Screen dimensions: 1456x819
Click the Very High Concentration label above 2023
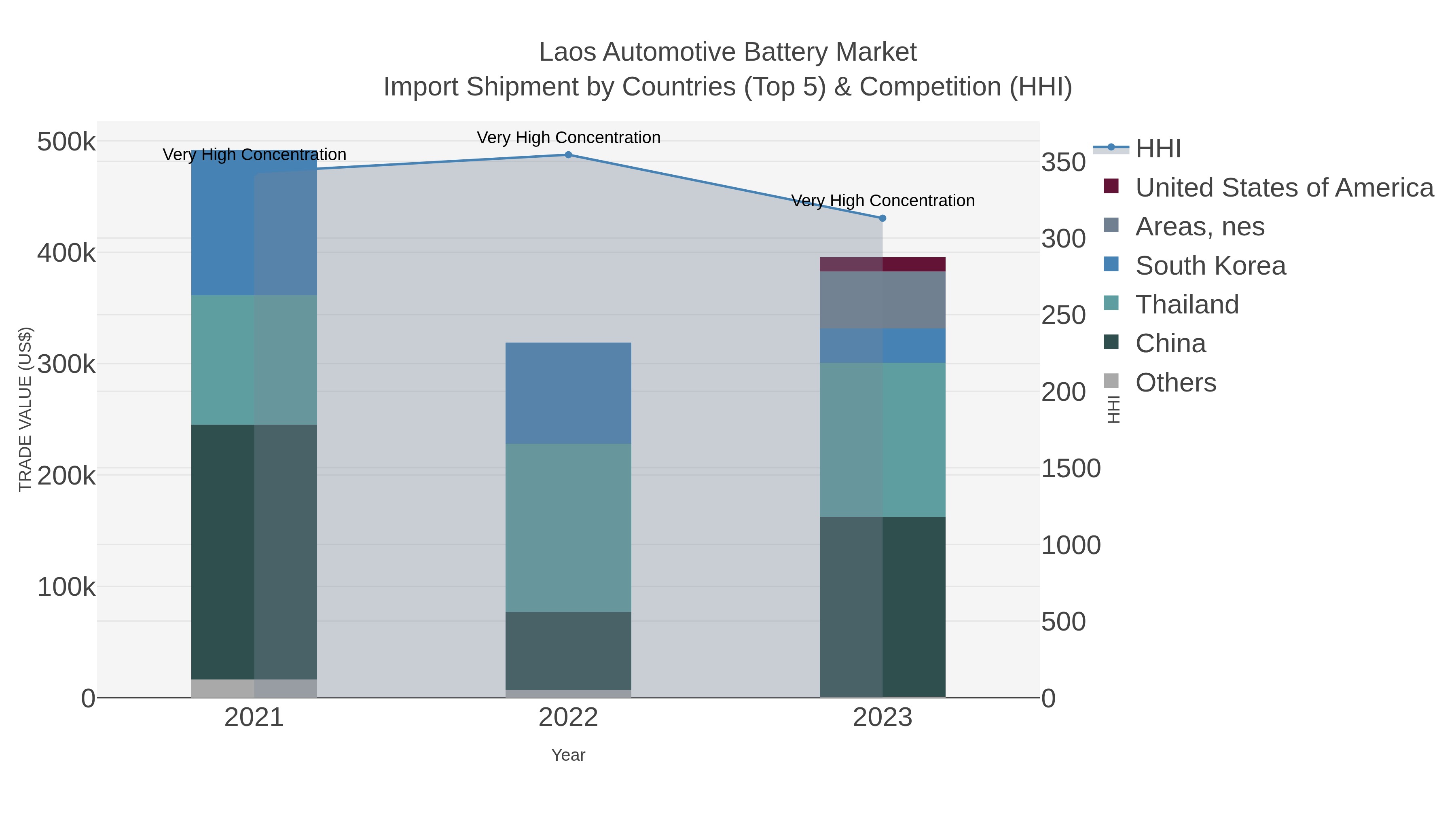coord(883,201)
